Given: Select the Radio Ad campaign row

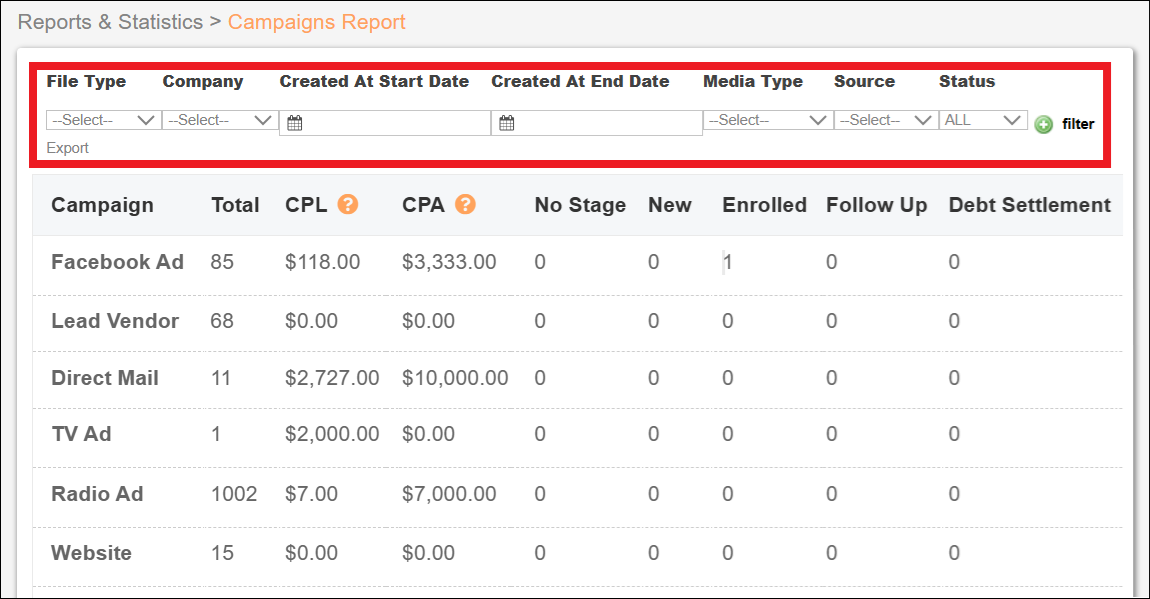Looking at the screenshot, I should click(577, 495).
